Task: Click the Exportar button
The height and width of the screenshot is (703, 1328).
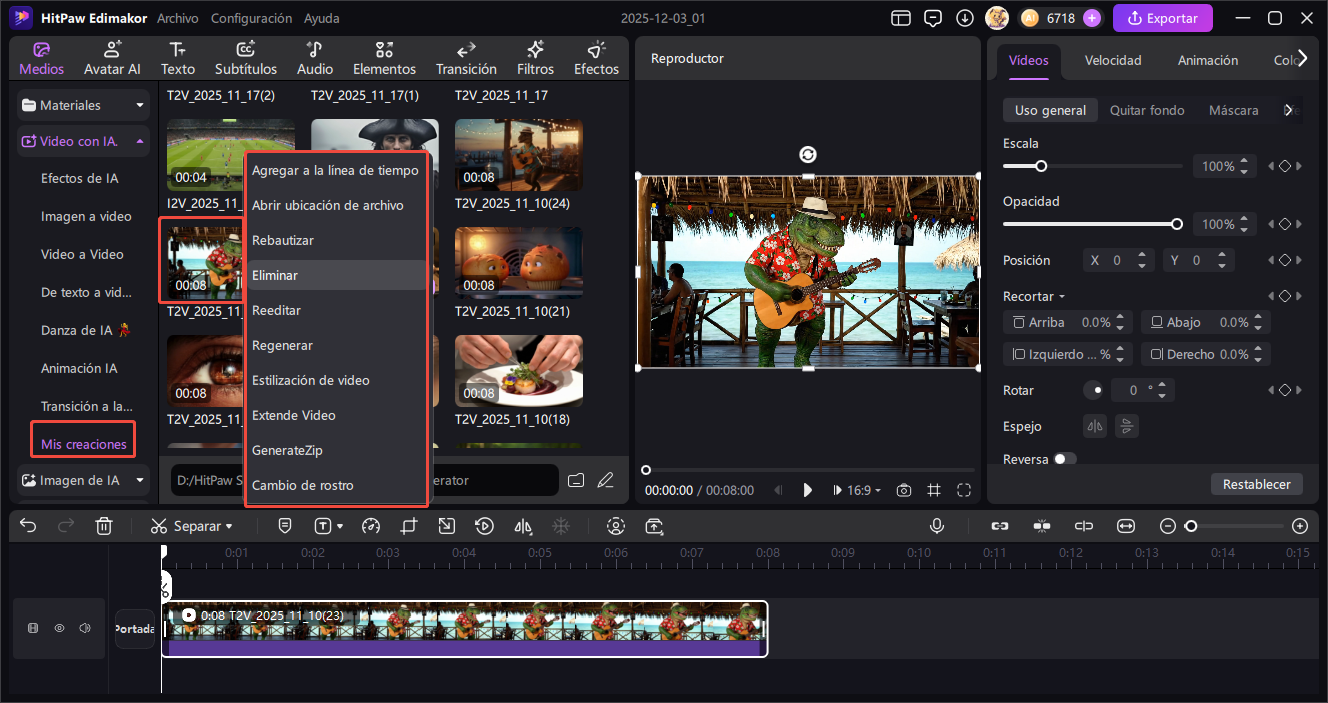Action: pyautogui.click(x=1163, y=18)
